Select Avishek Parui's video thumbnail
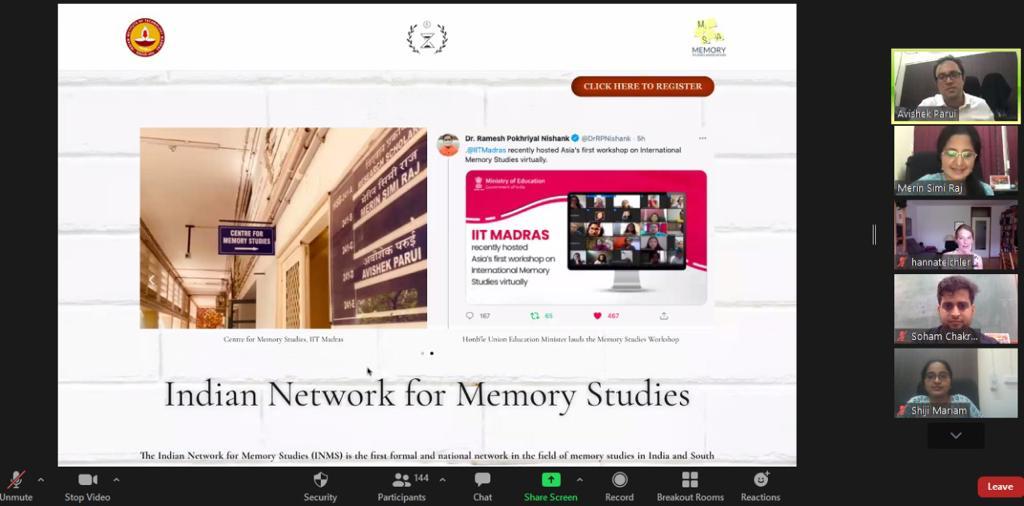The image size is (1024, 506). point(955,86)
